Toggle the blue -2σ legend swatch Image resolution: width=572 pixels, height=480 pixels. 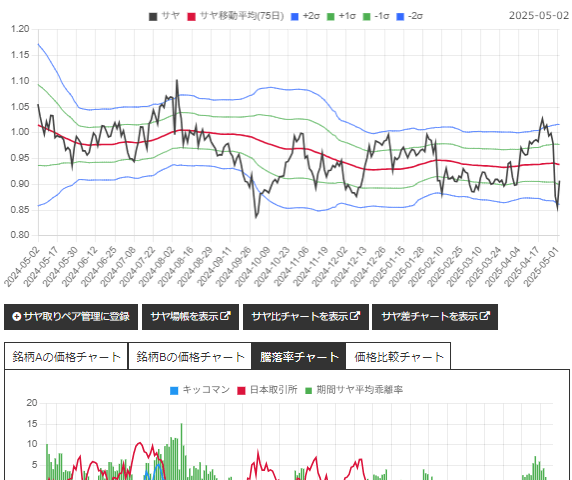[400, 16]
